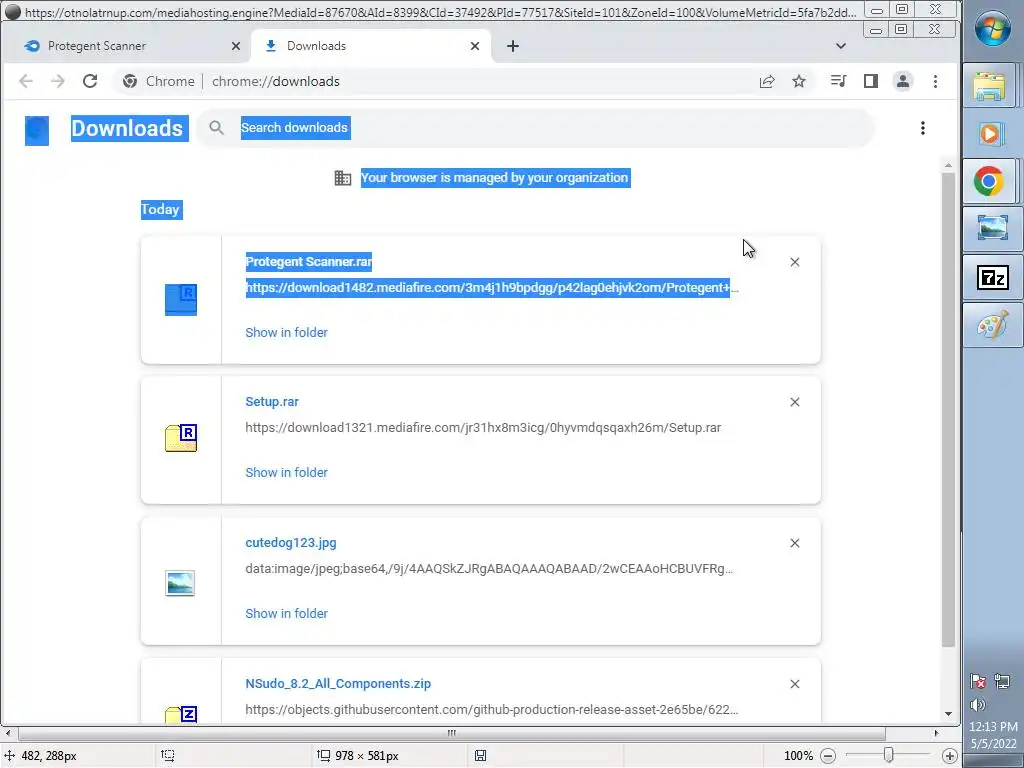Open the Protegent mediafire download URL
This screenshot has width=1024, height=768.
492,288
